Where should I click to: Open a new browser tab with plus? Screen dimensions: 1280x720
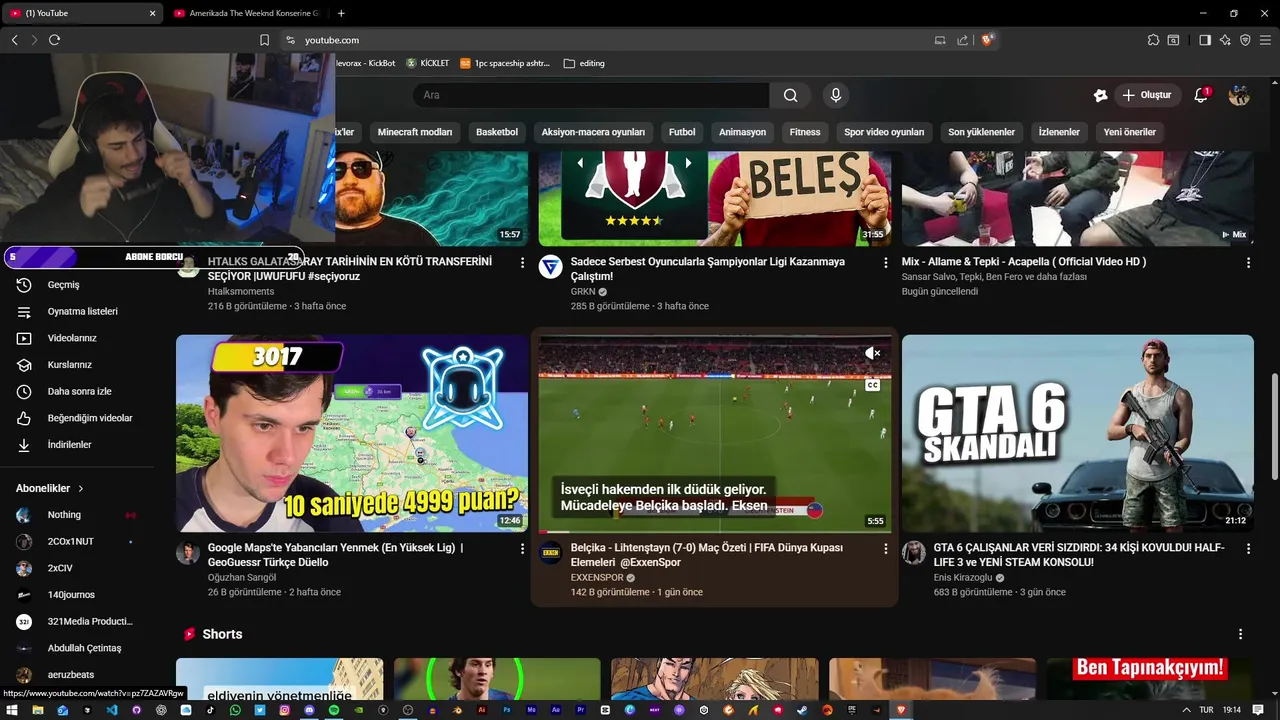[341, 13]
